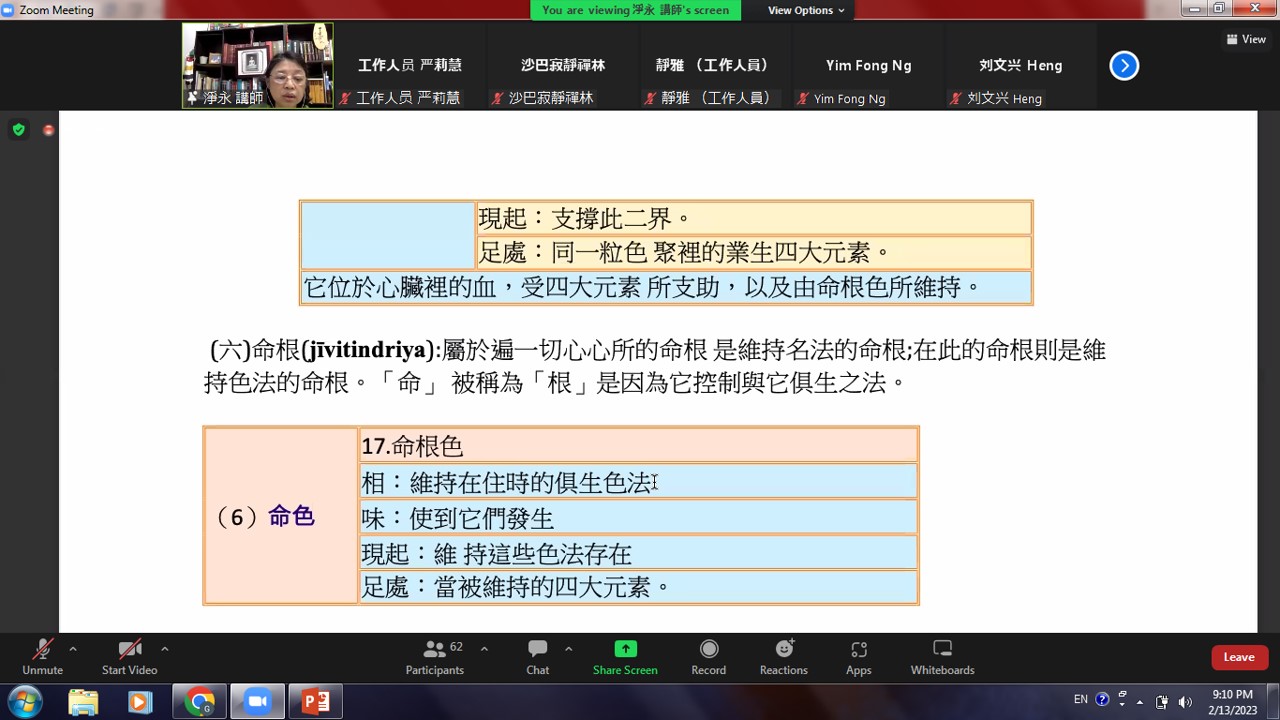Image resolution: width=1280 pixels, height=720 pixels.
Task: Open Whiteboards
Action: coord(942,657)
